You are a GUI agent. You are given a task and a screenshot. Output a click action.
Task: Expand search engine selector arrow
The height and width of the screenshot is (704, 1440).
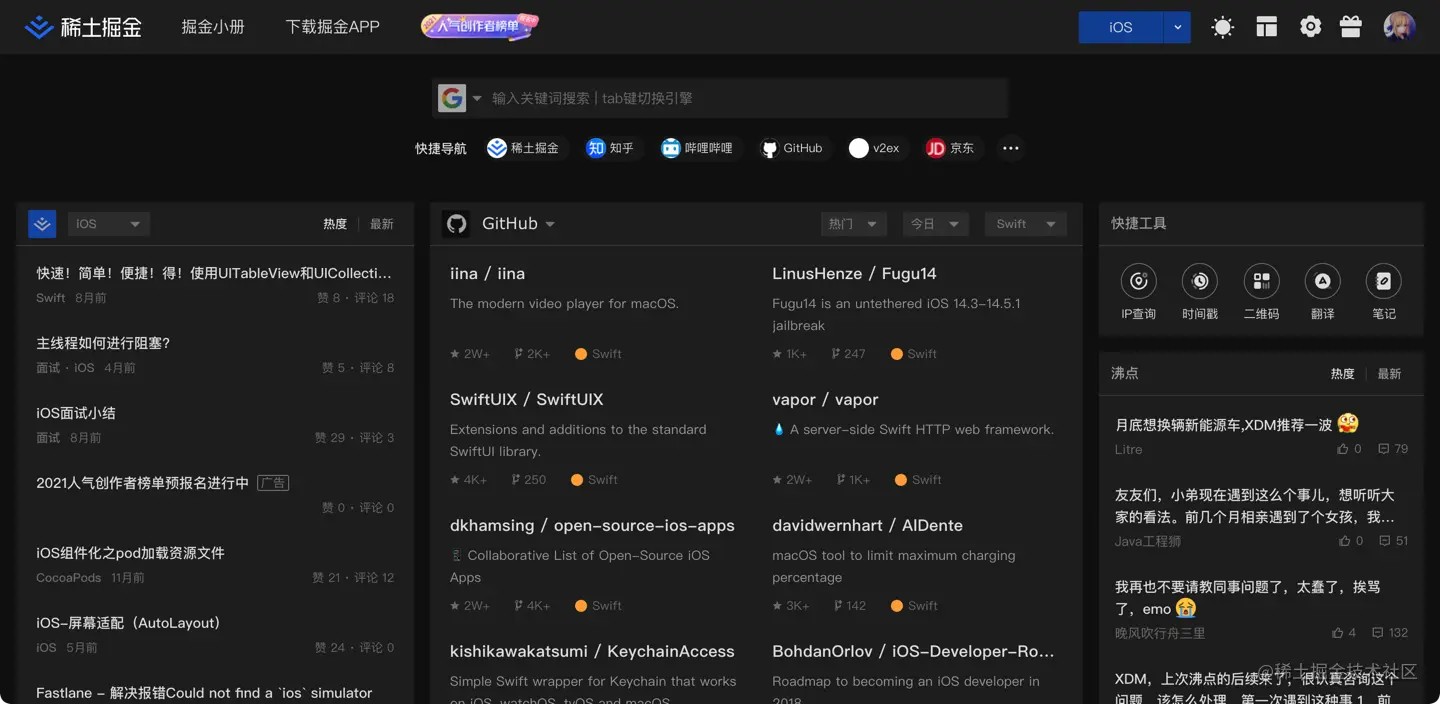click(477, 98)
